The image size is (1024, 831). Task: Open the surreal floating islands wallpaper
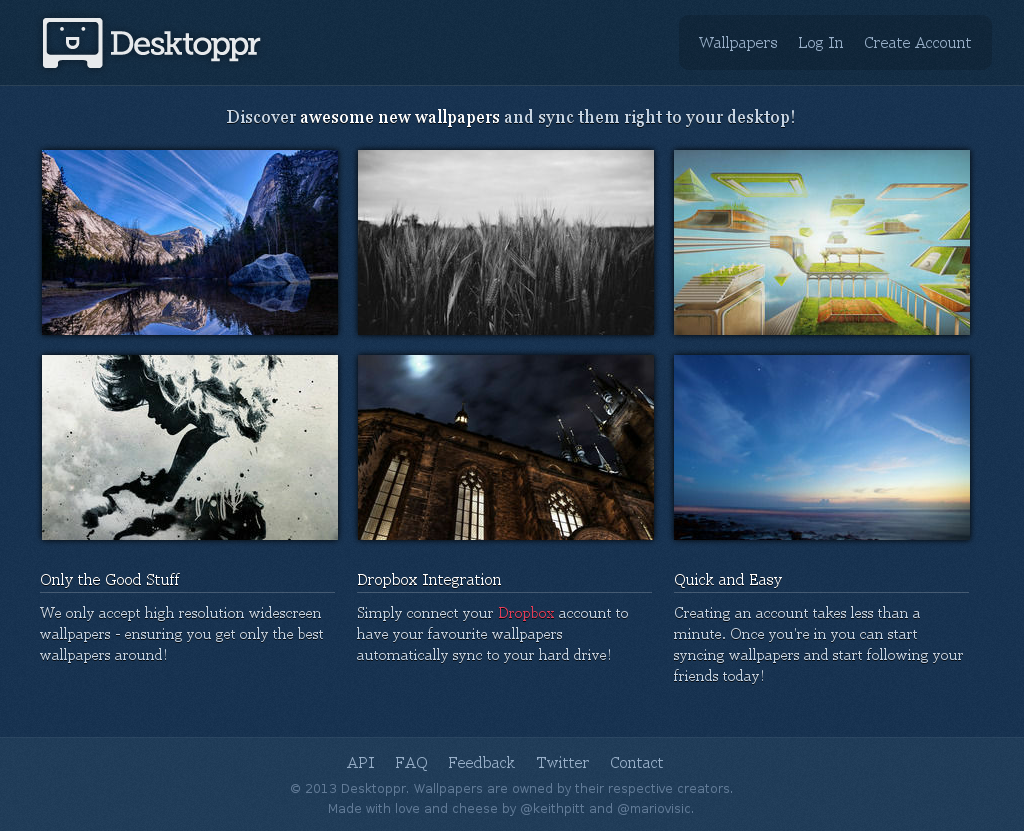821,242
